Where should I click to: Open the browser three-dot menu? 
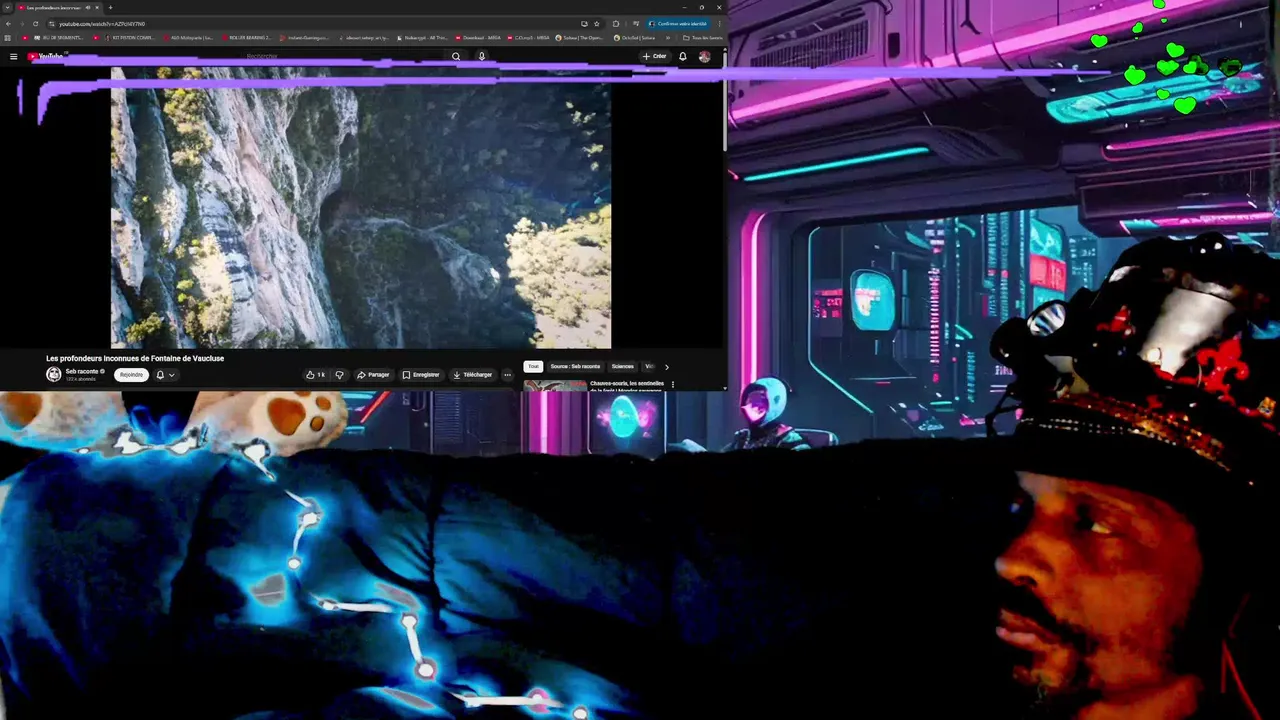click(x=720, y=24)
